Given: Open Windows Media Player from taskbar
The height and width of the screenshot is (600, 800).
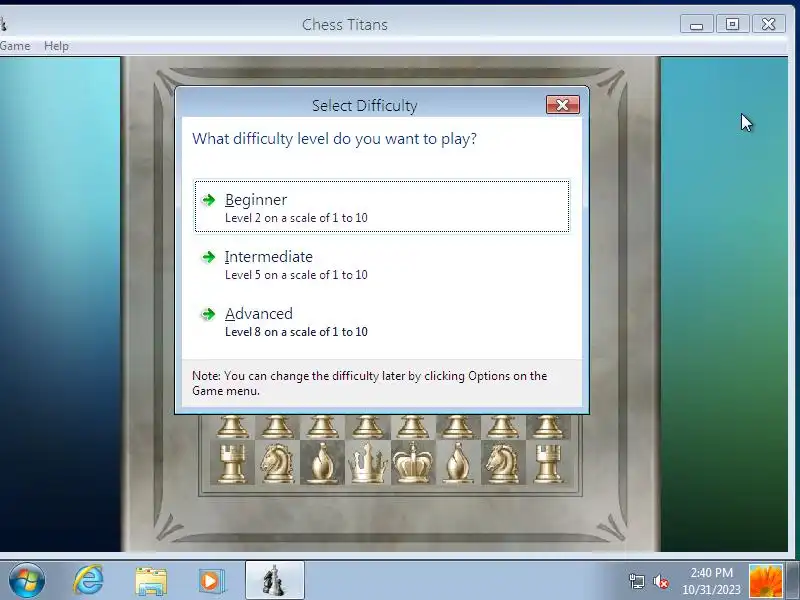Looking at the screenshot, I should point(211,581).
